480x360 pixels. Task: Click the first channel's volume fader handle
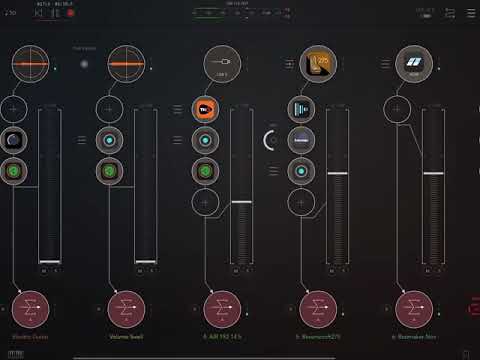(x=50, y=262)
